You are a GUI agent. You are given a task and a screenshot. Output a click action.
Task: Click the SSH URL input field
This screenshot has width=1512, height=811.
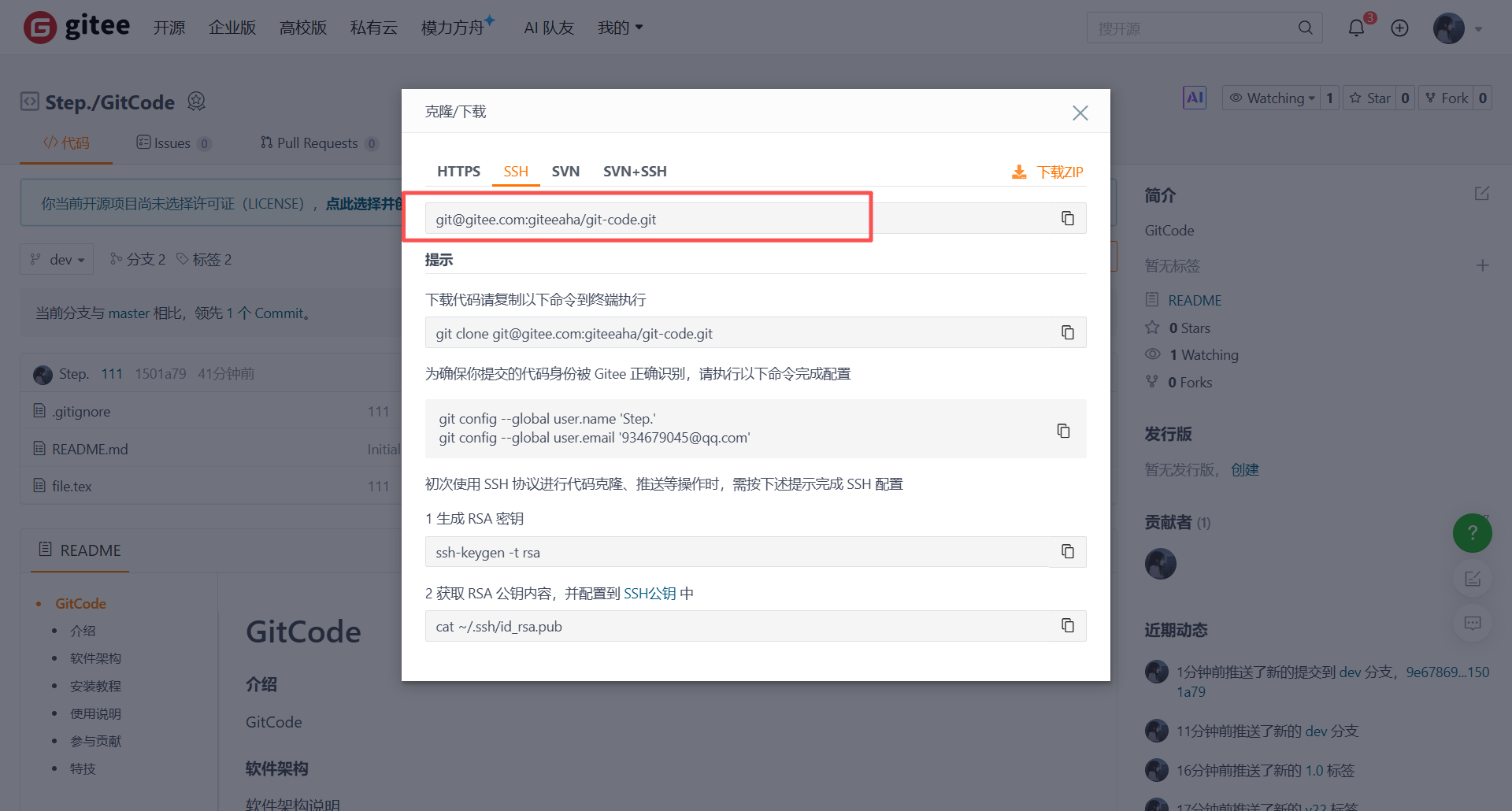(739, 219)
